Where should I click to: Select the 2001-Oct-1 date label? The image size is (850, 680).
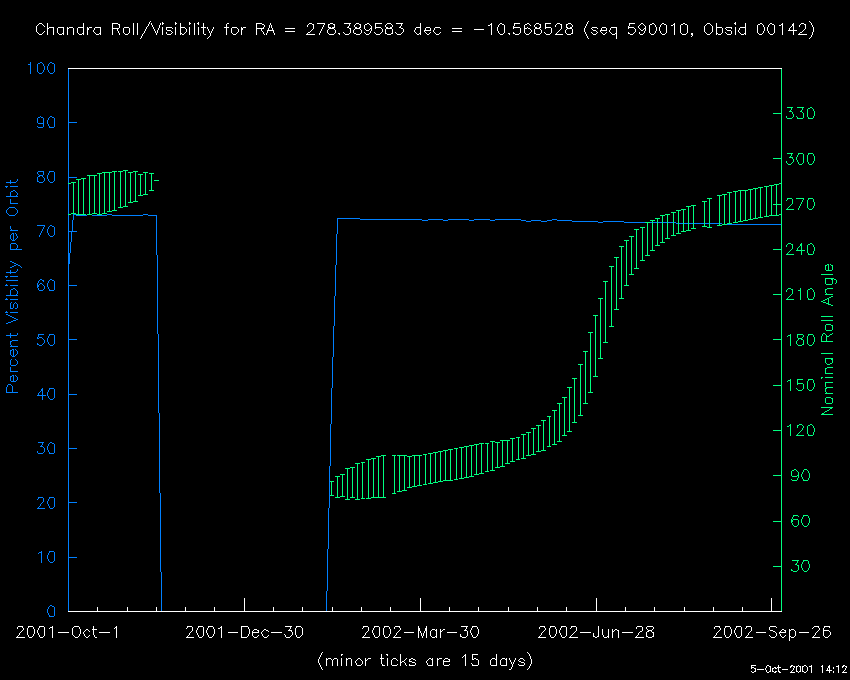(x=68, y=632)
